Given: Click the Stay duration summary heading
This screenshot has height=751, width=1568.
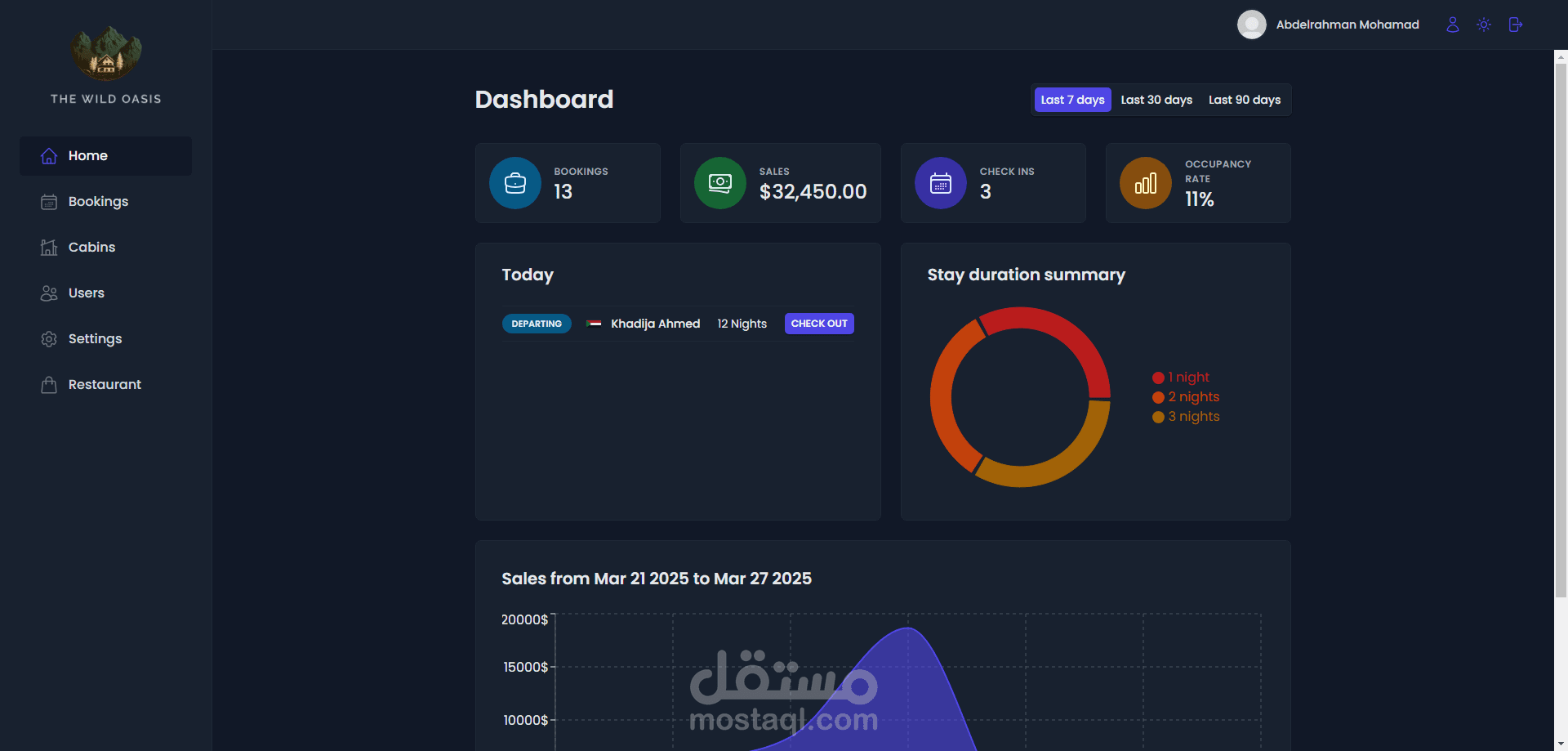Looking at the screenshot, I should 1026,275.
